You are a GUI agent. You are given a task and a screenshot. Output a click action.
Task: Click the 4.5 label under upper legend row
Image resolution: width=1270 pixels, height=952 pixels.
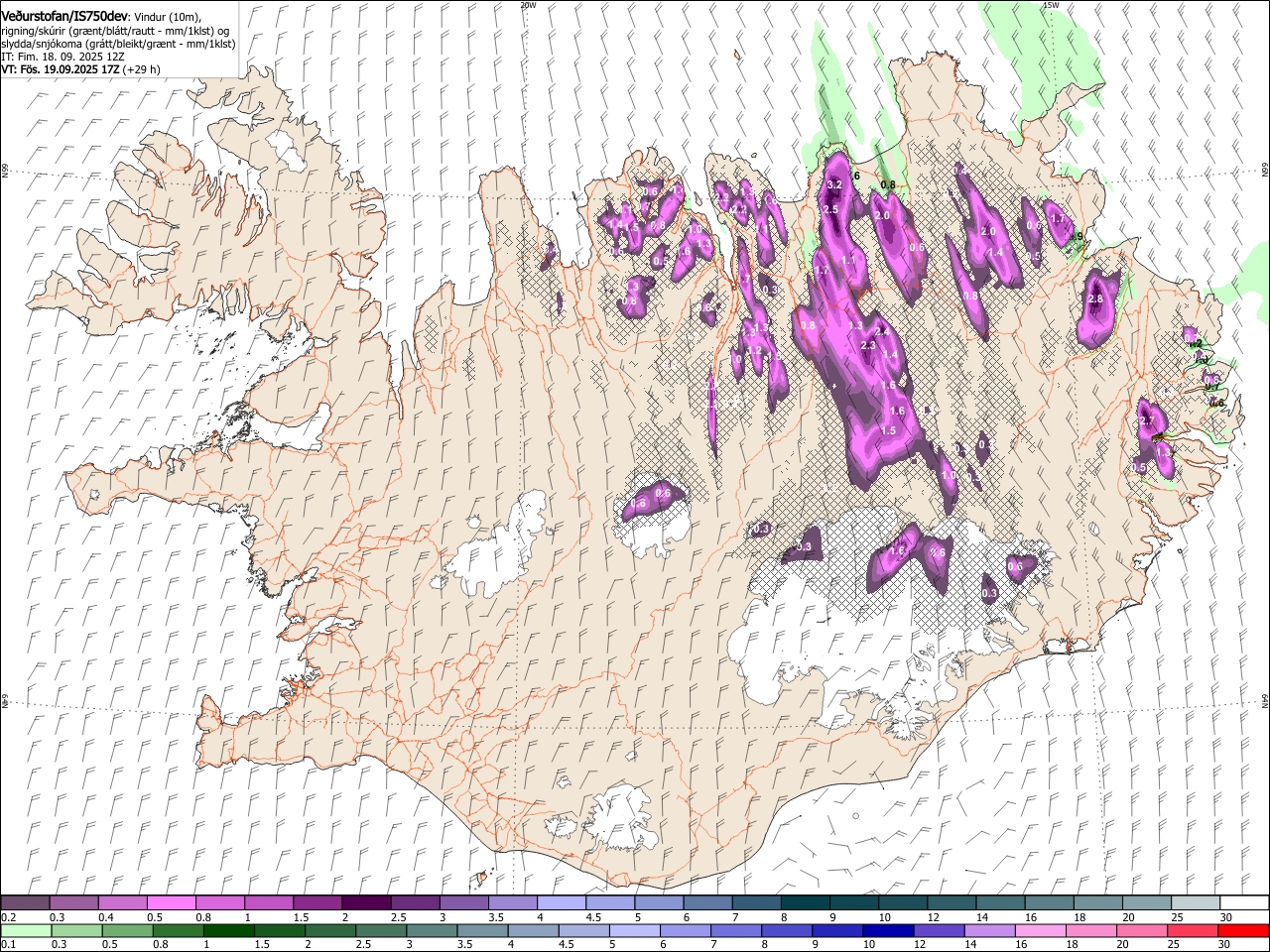click(593, 917)
